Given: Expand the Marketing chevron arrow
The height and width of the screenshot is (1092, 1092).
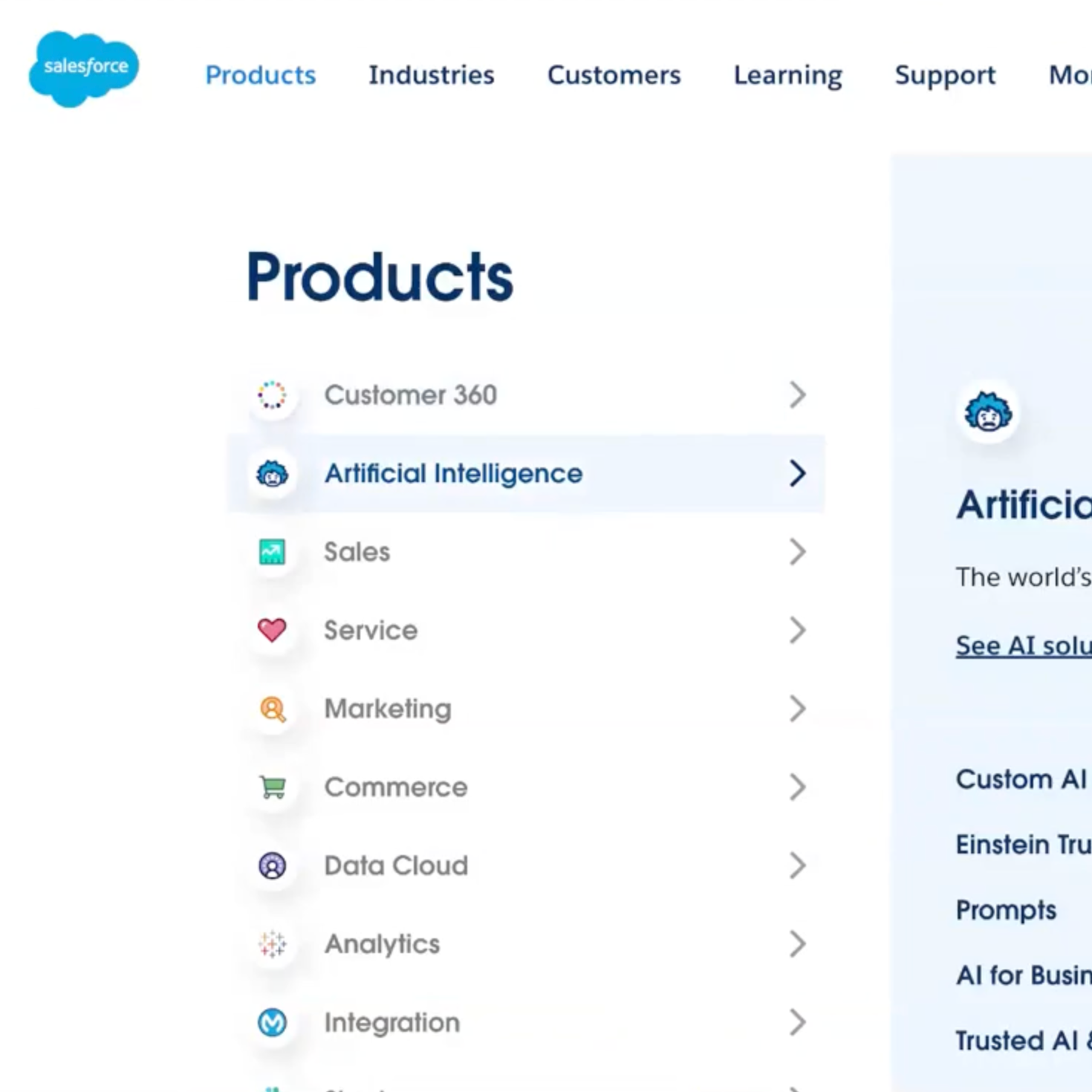Looking at the screenshot, I should click(x=797, y=709).
